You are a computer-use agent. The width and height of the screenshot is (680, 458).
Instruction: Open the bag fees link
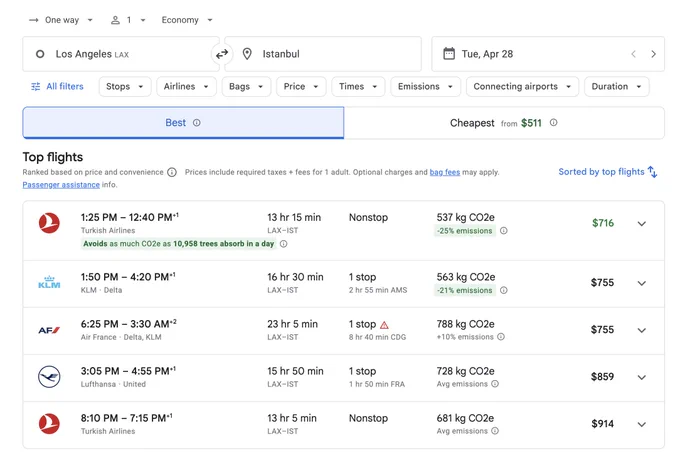pyautogui.click(x=445, y=172)
